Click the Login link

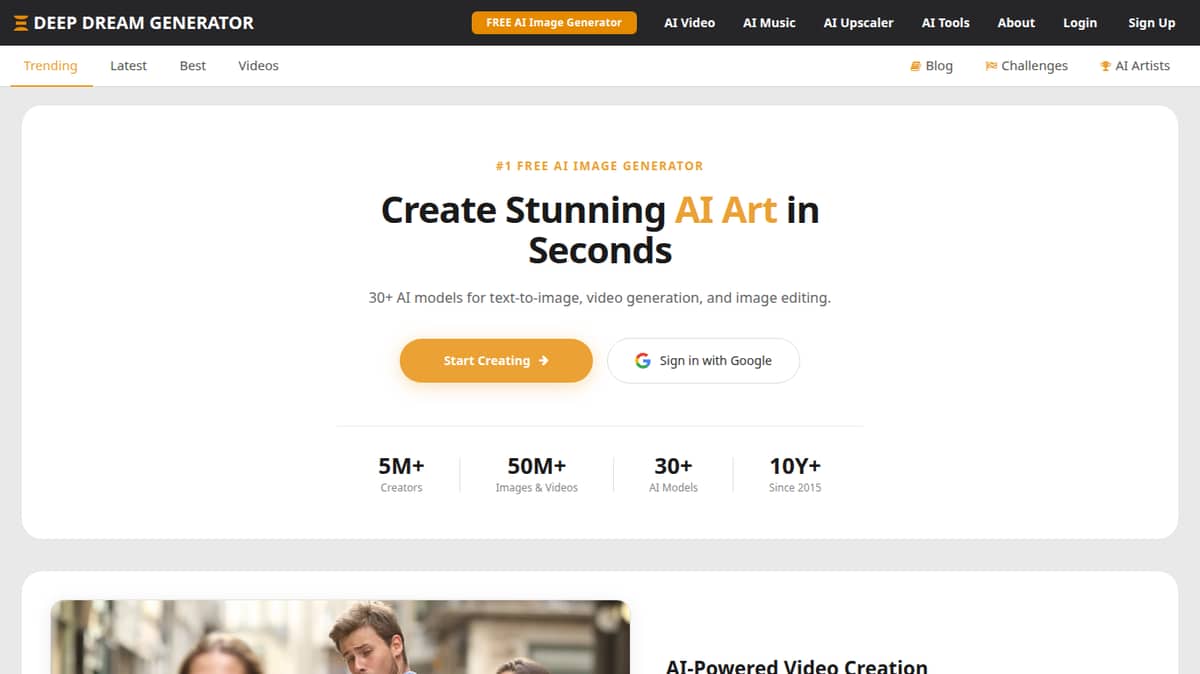(1080, 22)
